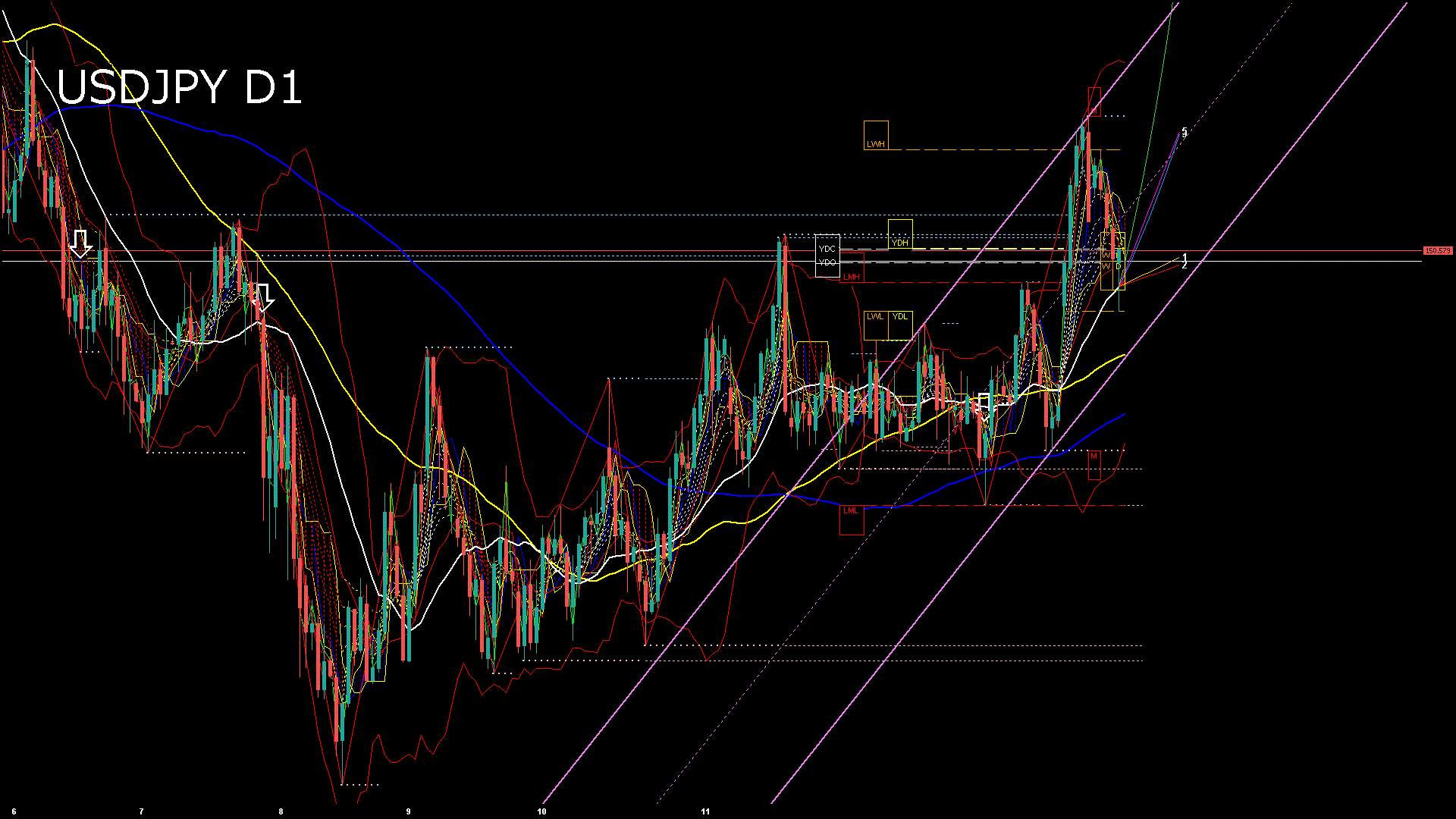Click month 8 on the time axis

(281, 811)
